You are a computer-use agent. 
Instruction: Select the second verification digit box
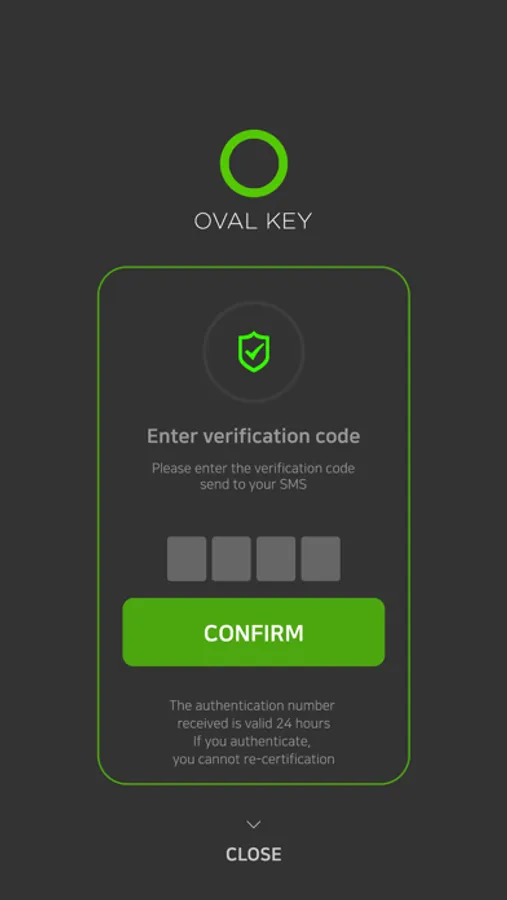tap(231, 558)
